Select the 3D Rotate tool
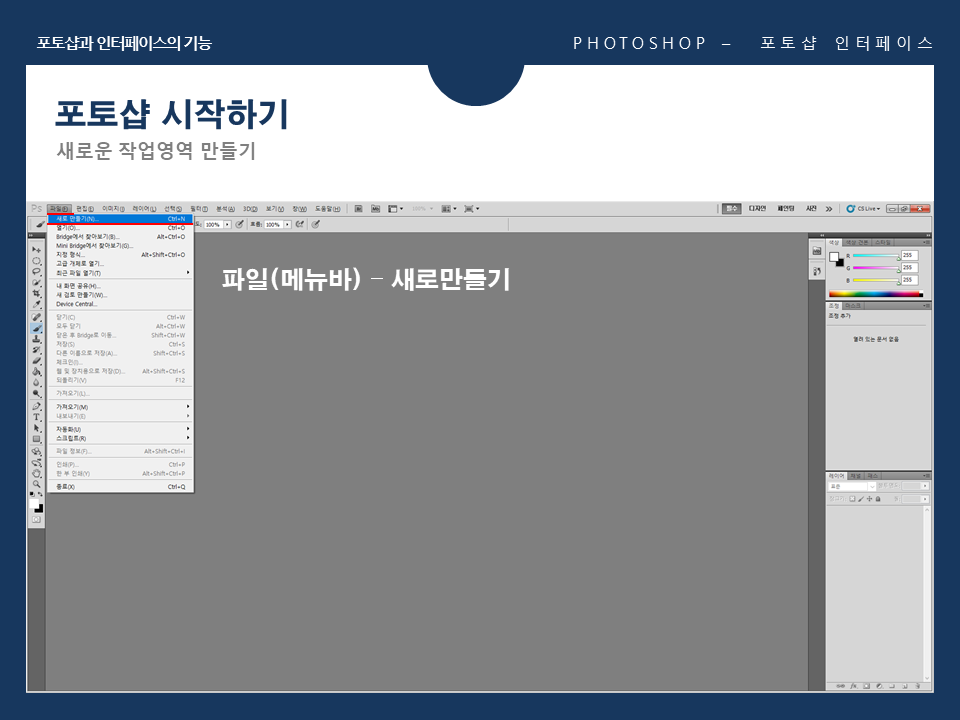This screenshot has width=960, height=720. point(37,451)
